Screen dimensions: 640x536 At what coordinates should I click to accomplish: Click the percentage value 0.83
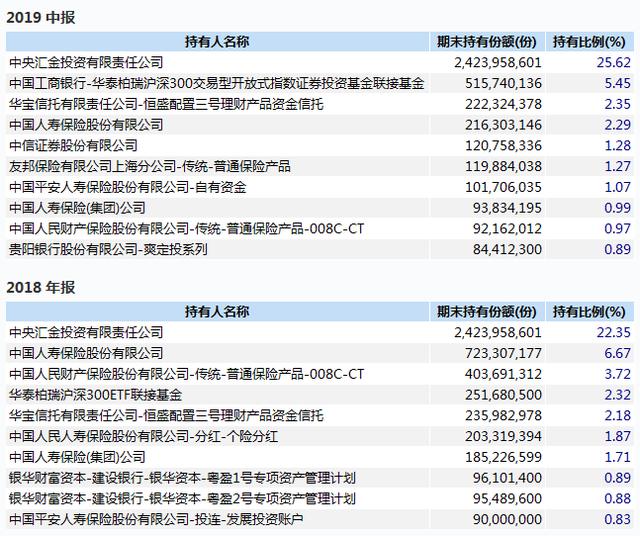(618, 520)
